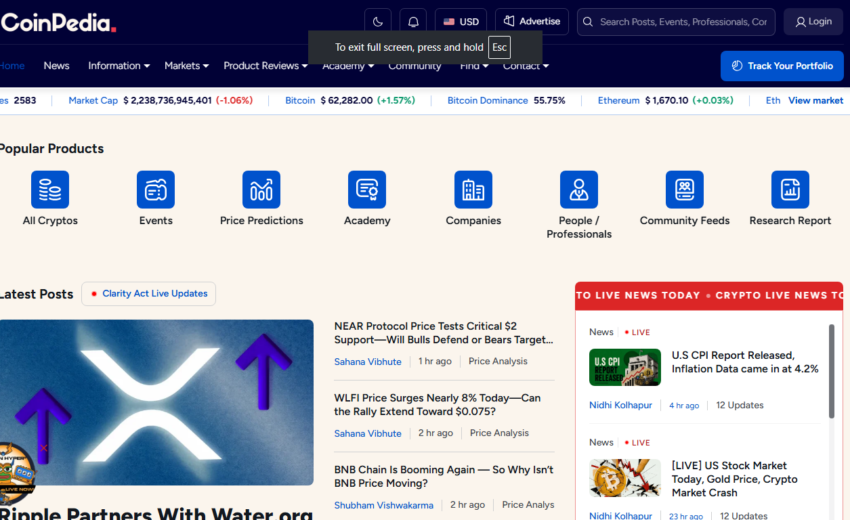Open notifications with the bell icon
The height and width of the screenshot is (520, 850).
413,22
